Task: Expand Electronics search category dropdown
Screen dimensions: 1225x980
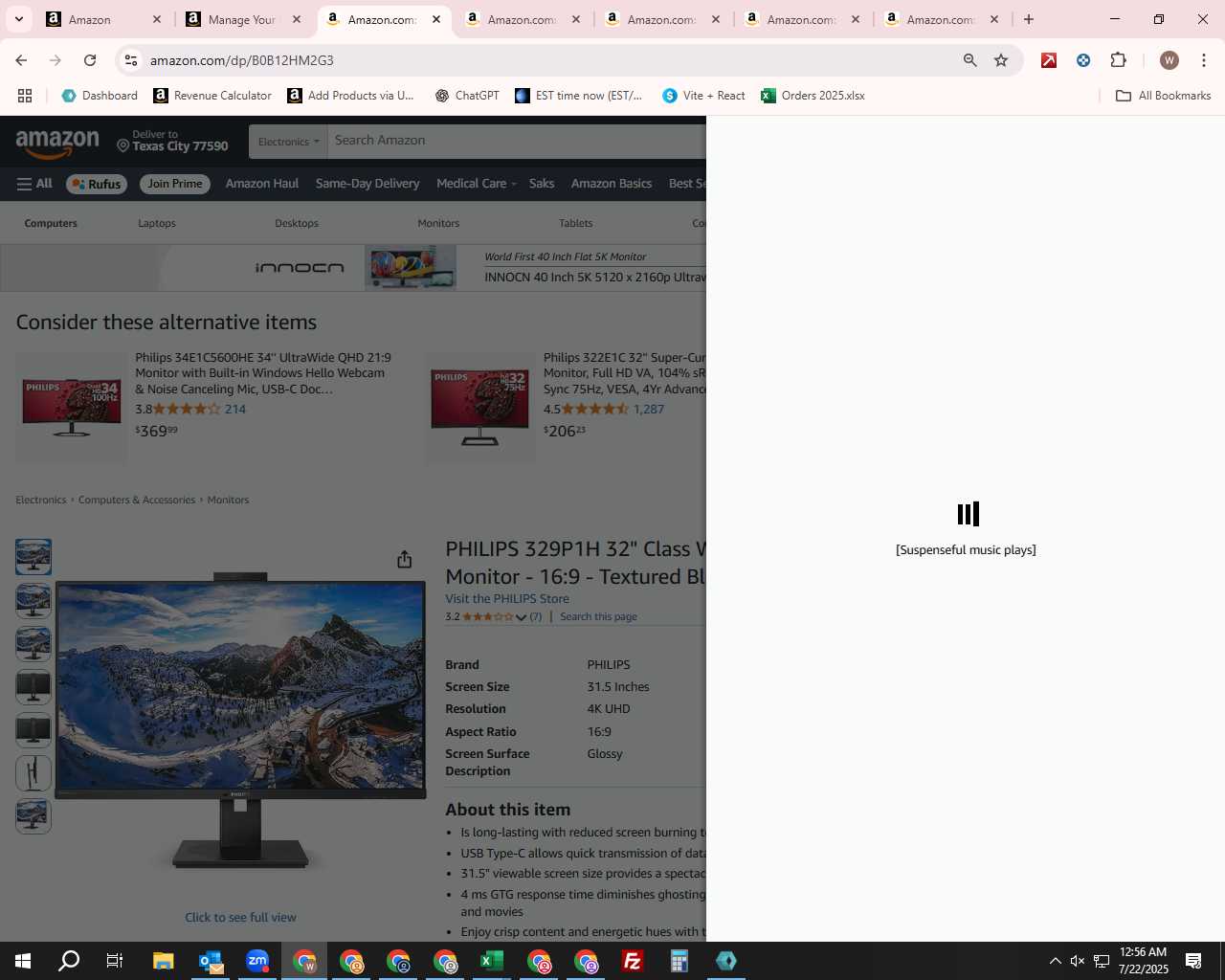Action: click(288, 142)
